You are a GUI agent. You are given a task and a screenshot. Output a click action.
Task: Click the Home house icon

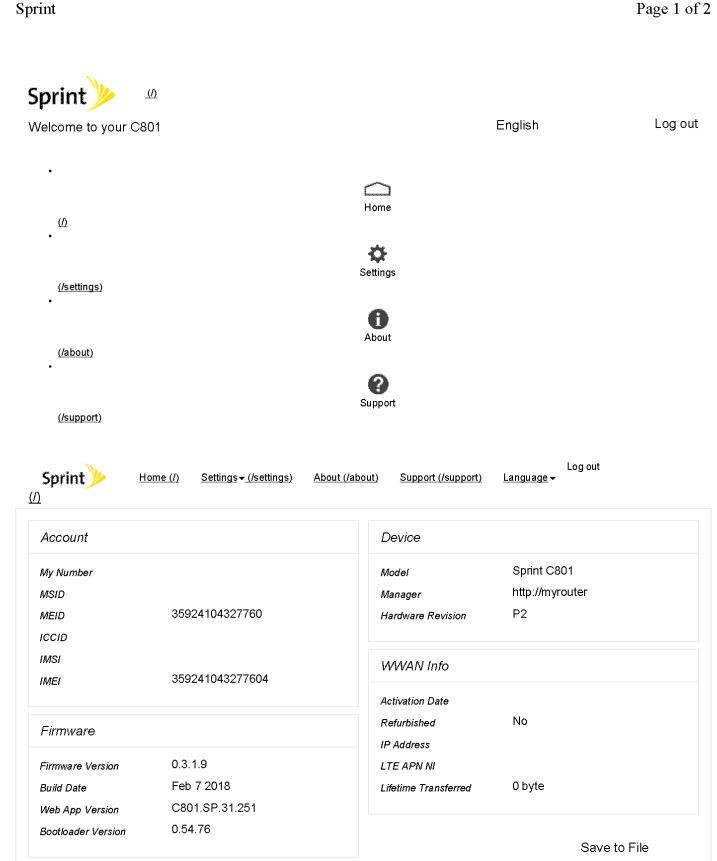(377, 189)
